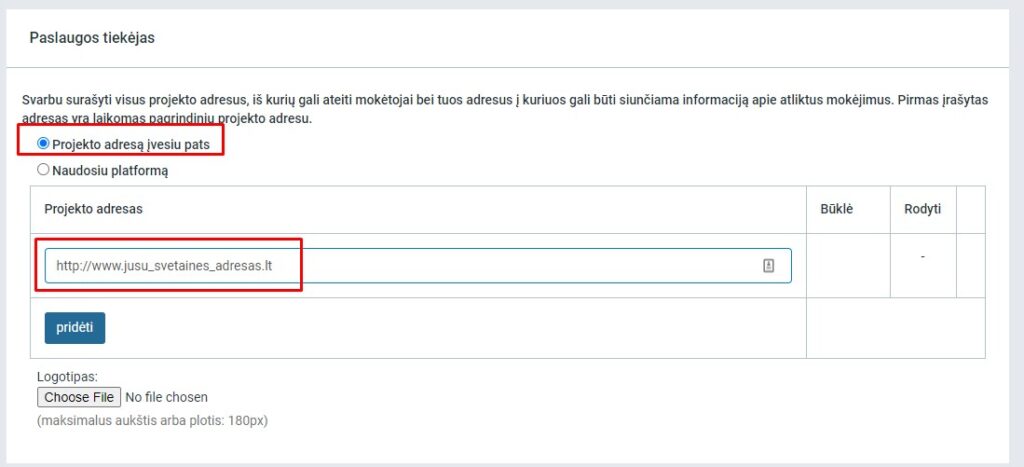Click autofill contact icon inside address field

pos(769,266)
